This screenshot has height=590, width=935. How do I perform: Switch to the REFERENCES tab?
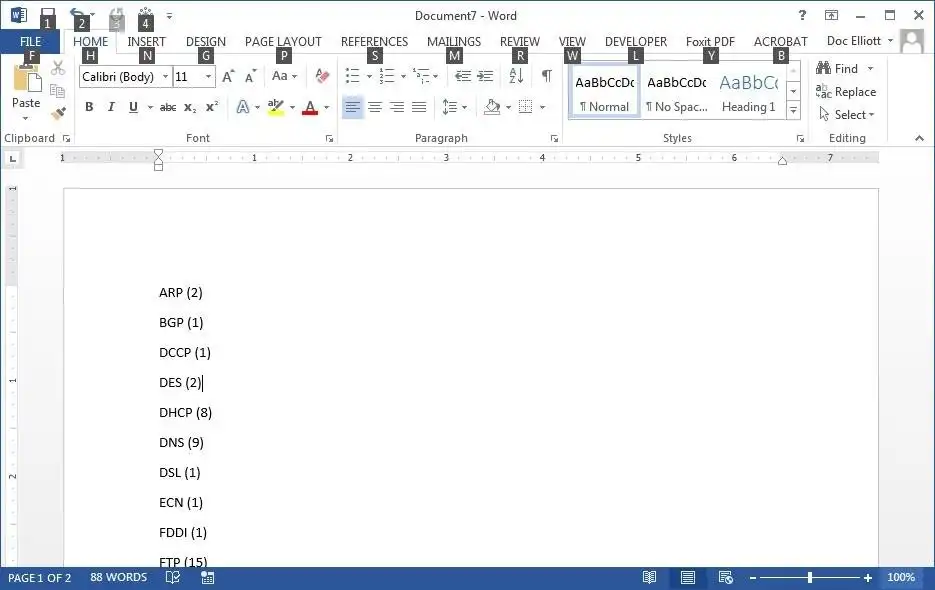(374, 42)
